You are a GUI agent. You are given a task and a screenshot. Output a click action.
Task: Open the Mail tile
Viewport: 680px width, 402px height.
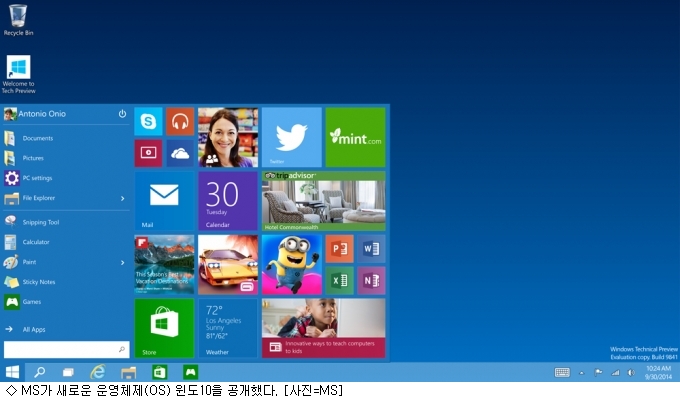pyautogui.click(x=164, y=201)
